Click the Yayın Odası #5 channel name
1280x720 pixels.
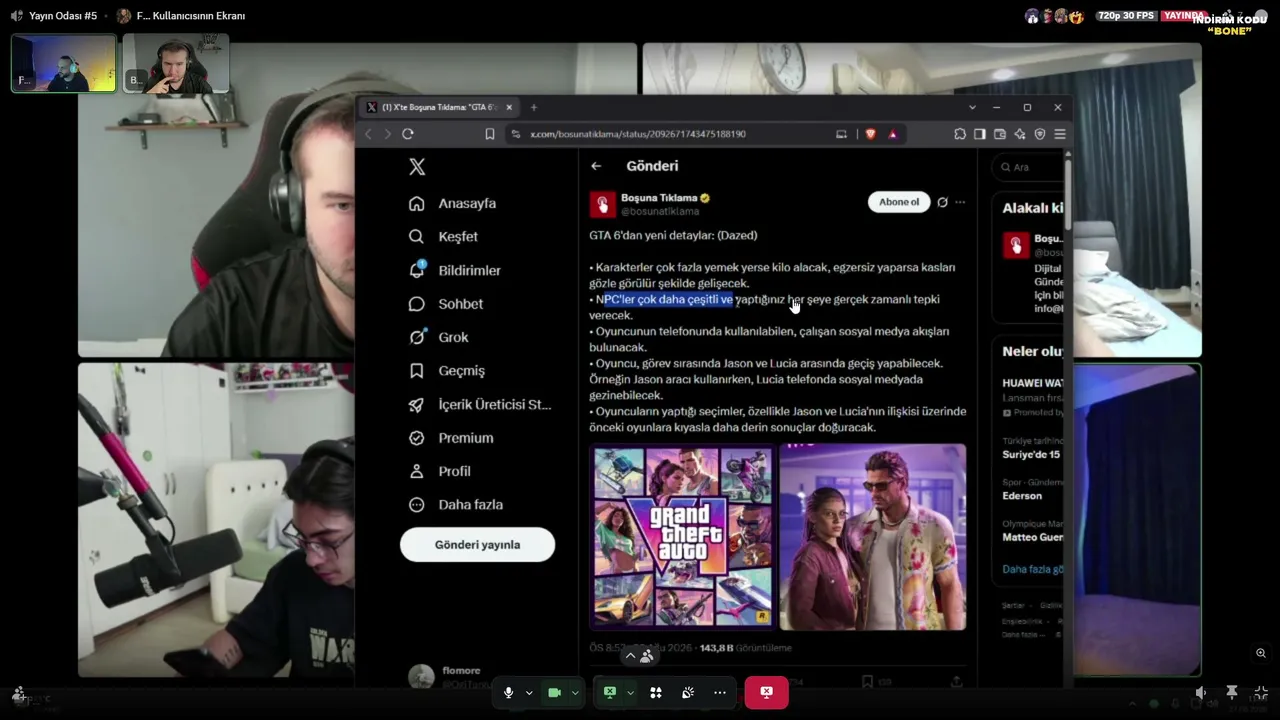click(x=63, y=16)
